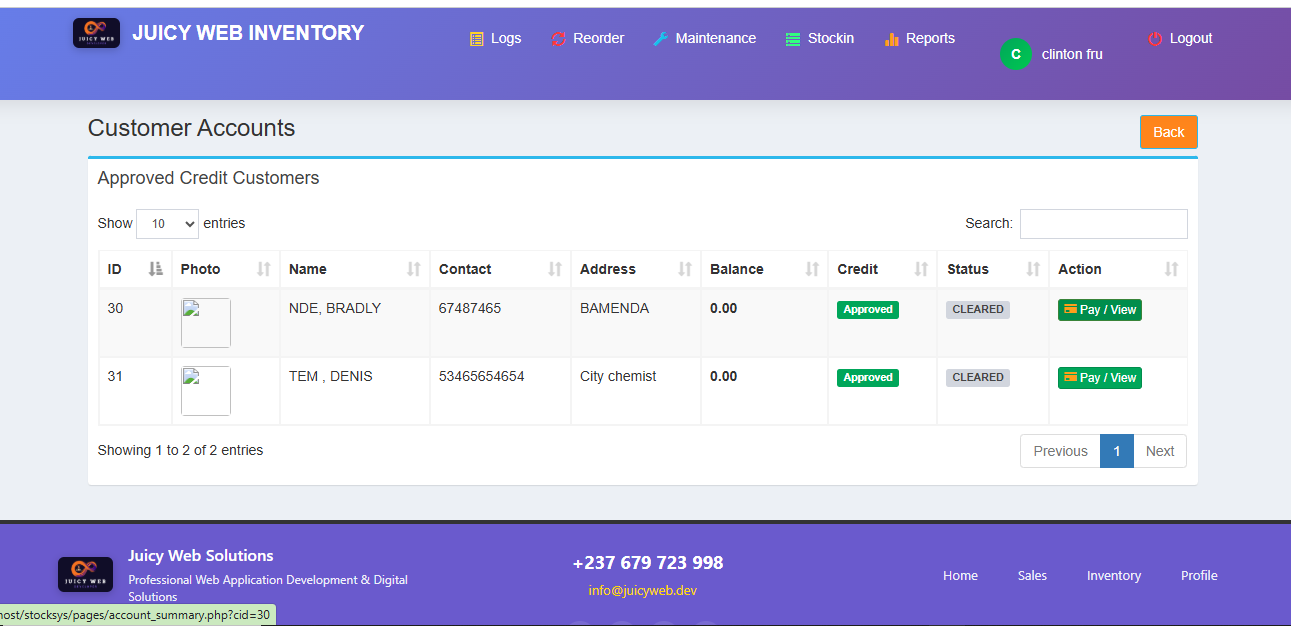Open the Show entries dropdown
This screenshot has height=626, width=1291.
(167, 223)
